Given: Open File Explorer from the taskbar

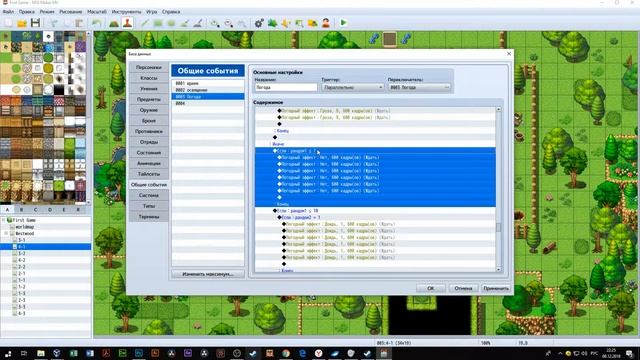Looking at the screenshot, I should [40, 353].
